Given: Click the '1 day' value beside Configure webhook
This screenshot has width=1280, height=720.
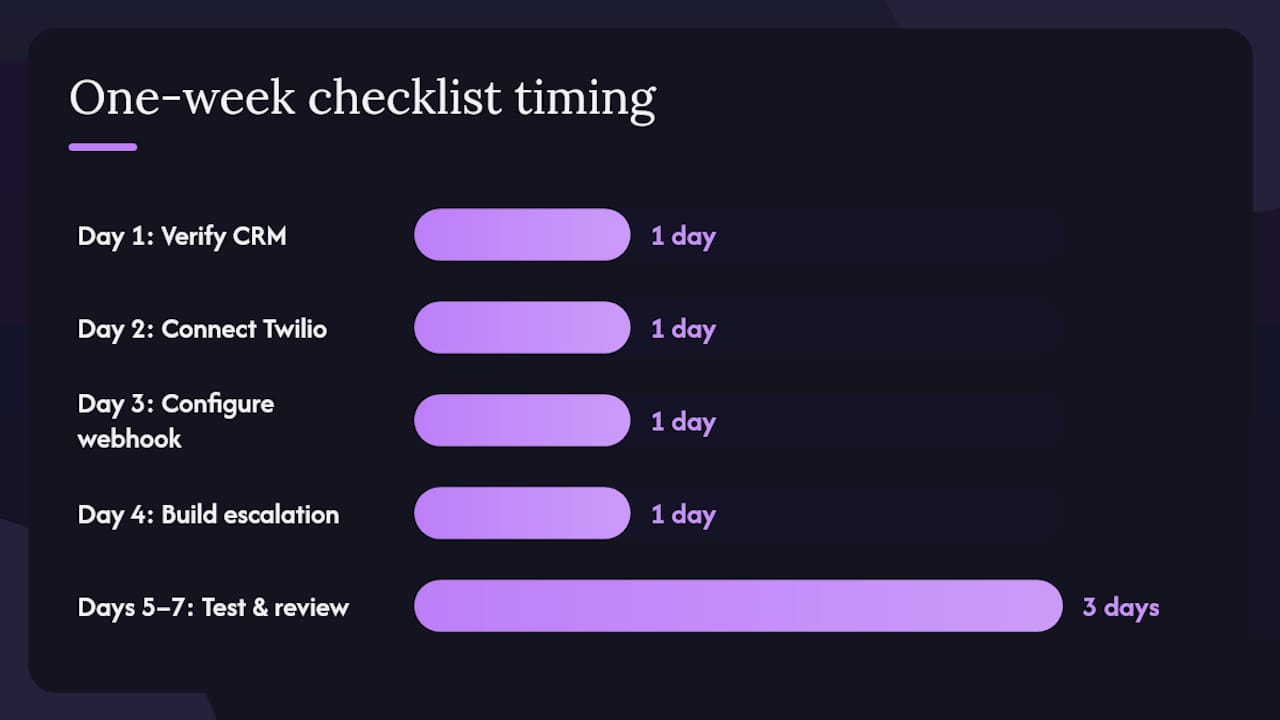Looking at the screenshot, I should [x=683, y=422].
